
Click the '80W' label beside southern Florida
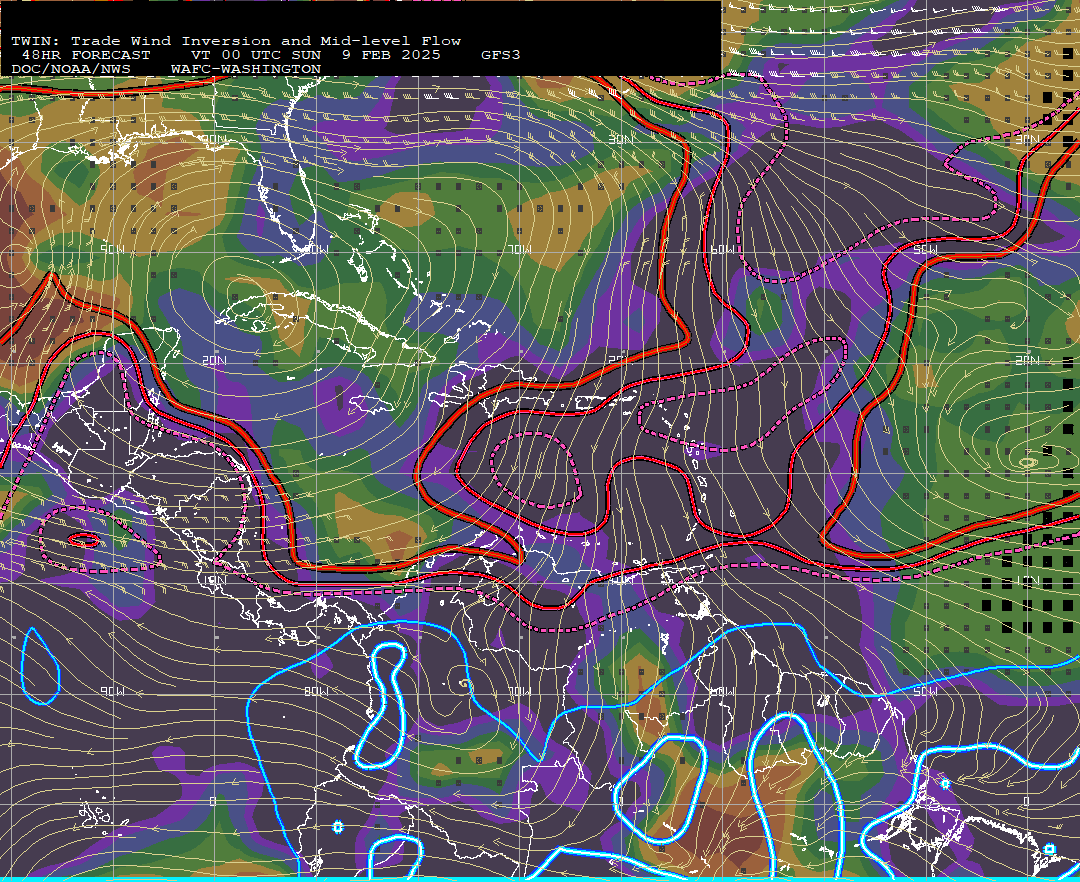point(316,250)
